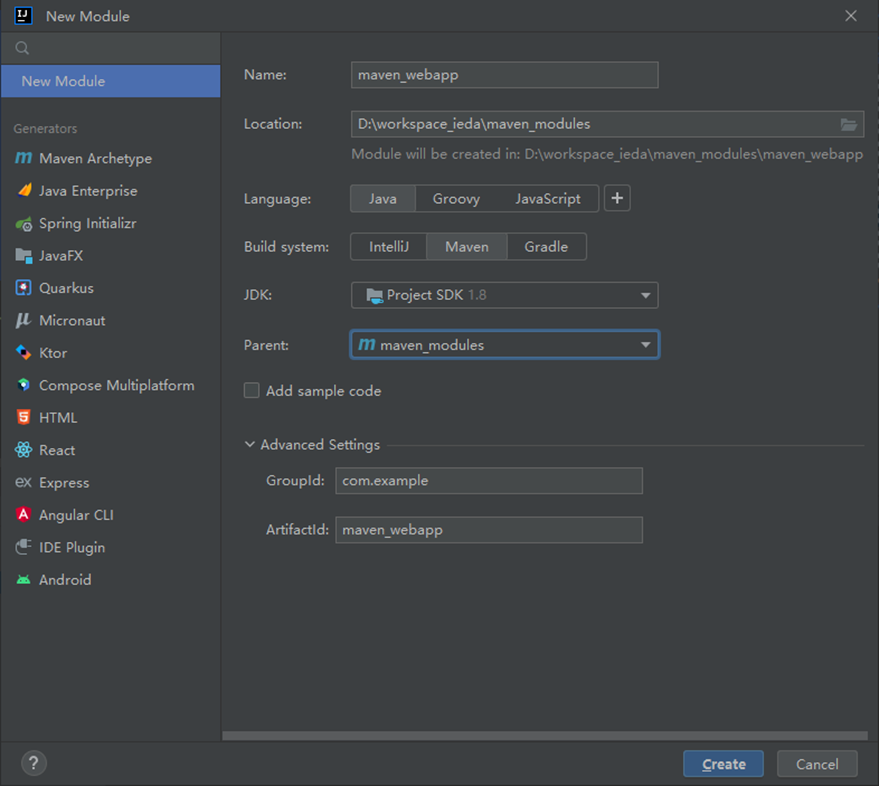
Task: Click the Add sample code label
Action: pyautogui.click(x=323, y=391)
